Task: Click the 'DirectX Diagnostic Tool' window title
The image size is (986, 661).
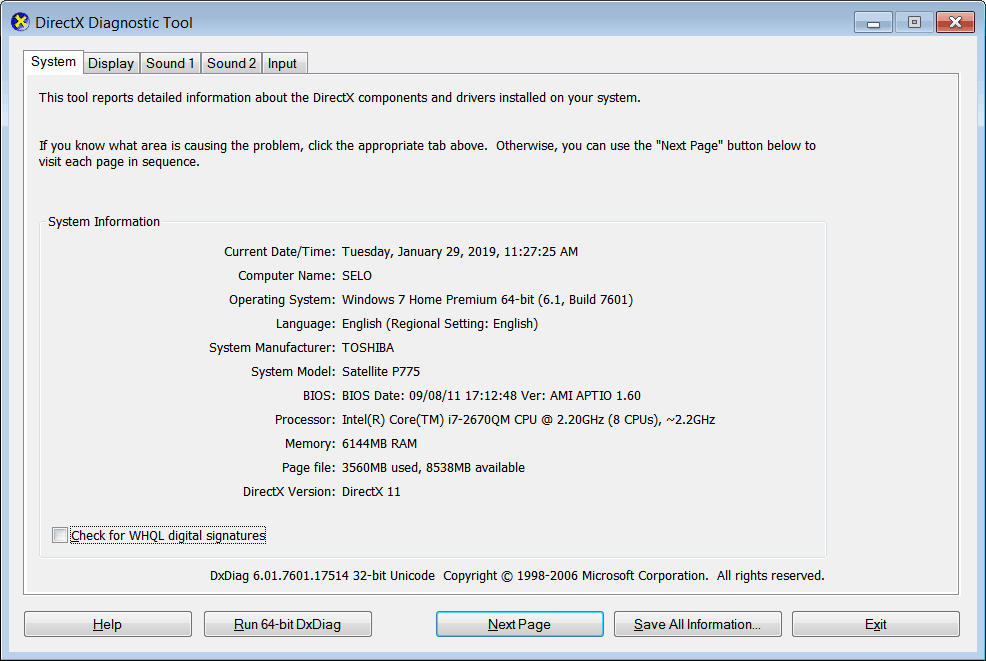Action: click(114, 23)
